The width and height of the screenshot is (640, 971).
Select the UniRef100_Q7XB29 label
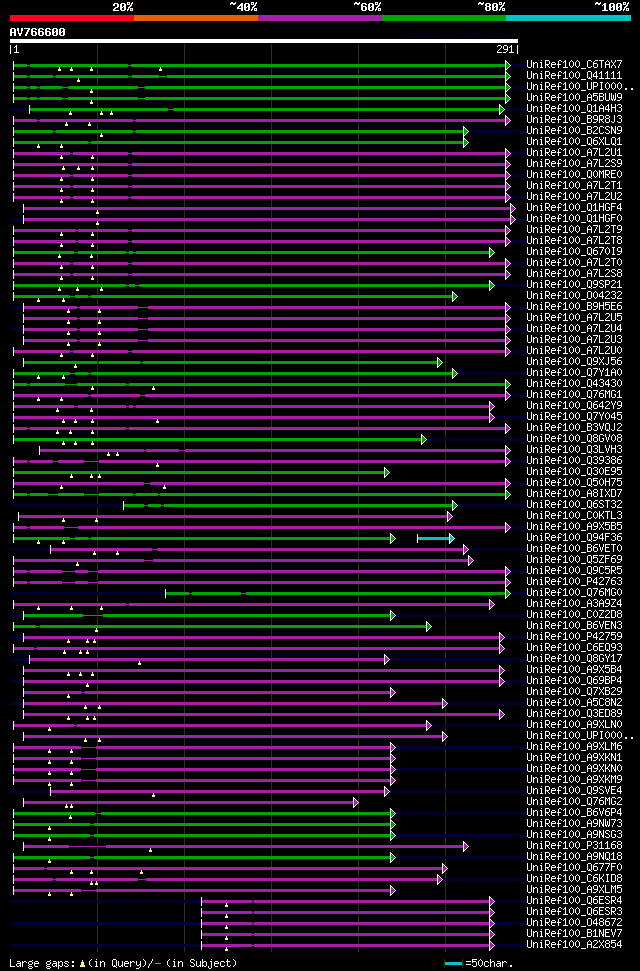pos(574,692)
